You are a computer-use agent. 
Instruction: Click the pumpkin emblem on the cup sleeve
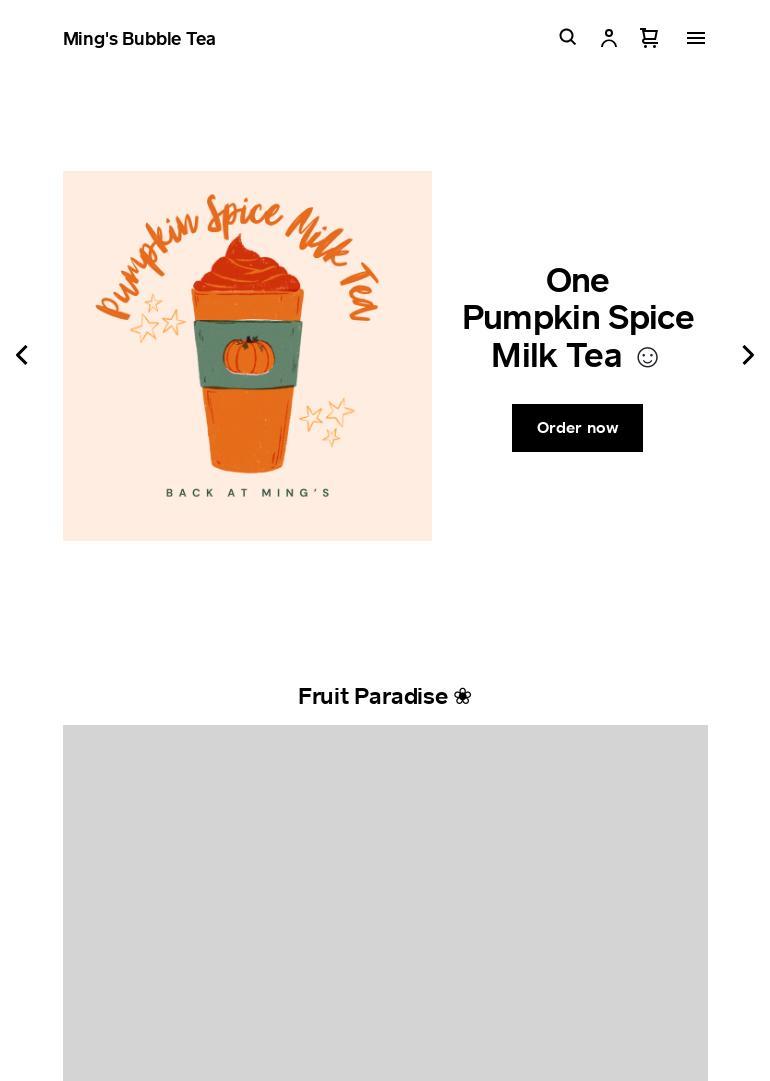[x=248, y=355]
